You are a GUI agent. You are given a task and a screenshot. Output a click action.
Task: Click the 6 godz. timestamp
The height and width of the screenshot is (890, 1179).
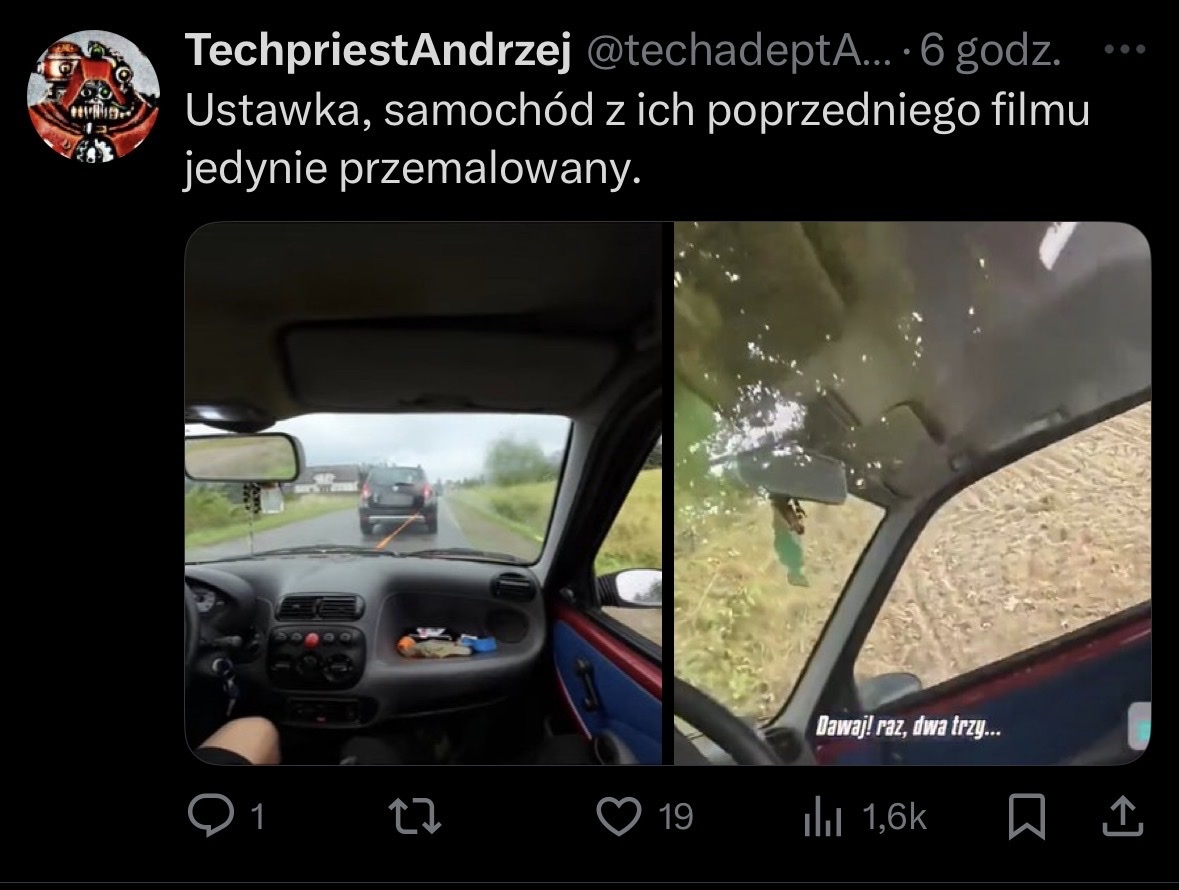[990, 51]
